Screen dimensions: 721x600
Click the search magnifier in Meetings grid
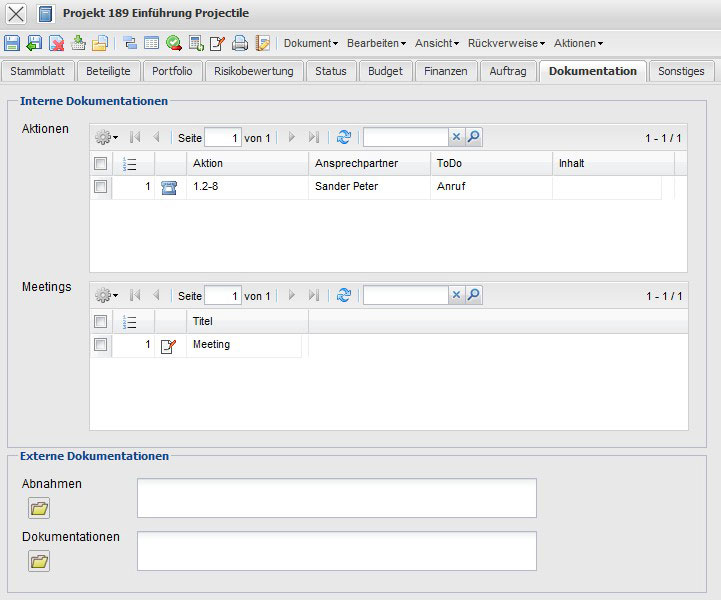click(474, 295)
